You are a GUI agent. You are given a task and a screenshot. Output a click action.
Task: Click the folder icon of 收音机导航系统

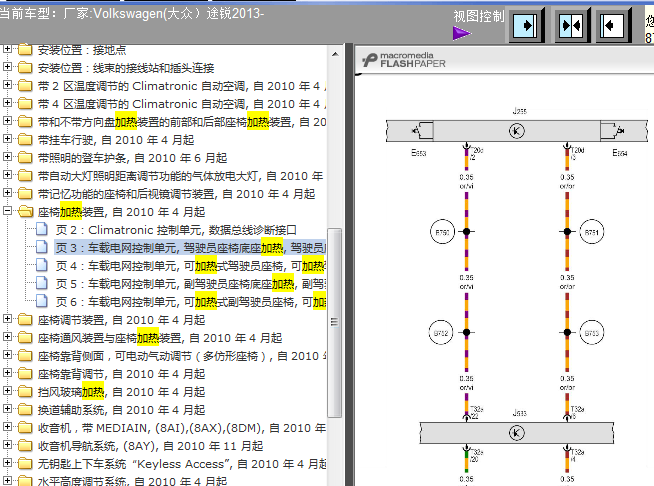coord(25,446)
